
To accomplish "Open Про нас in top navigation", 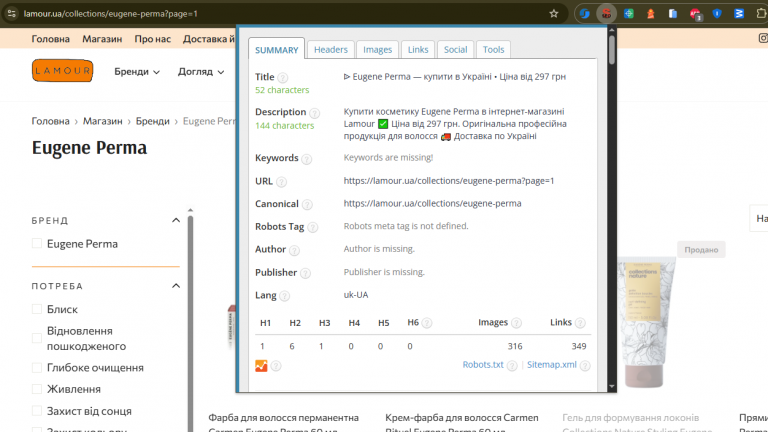I will 153,39.
